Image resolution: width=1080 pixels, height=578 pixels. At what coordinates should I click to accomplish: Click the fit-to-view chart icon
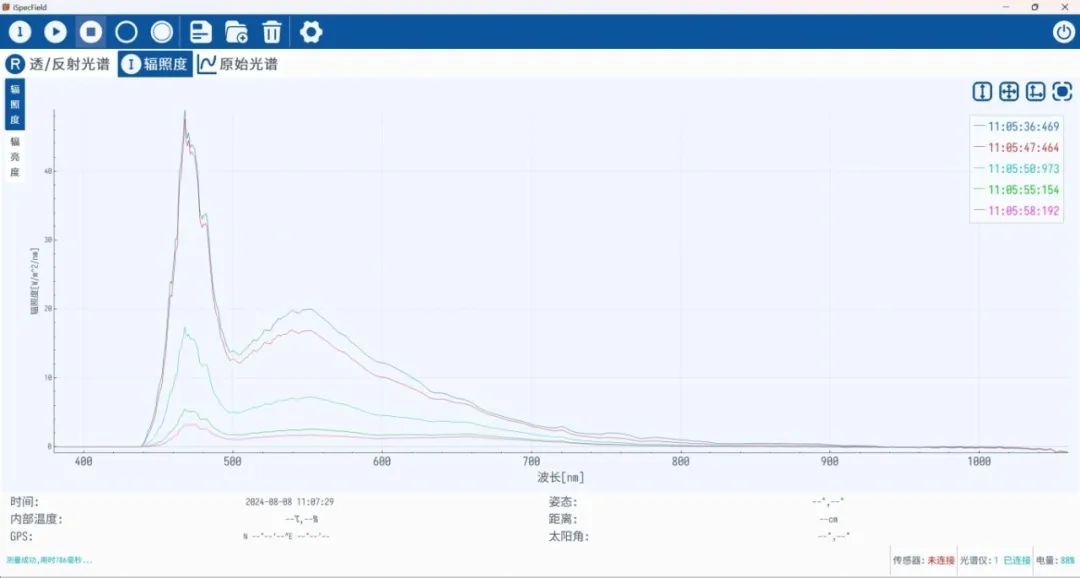click(1063, 92)
